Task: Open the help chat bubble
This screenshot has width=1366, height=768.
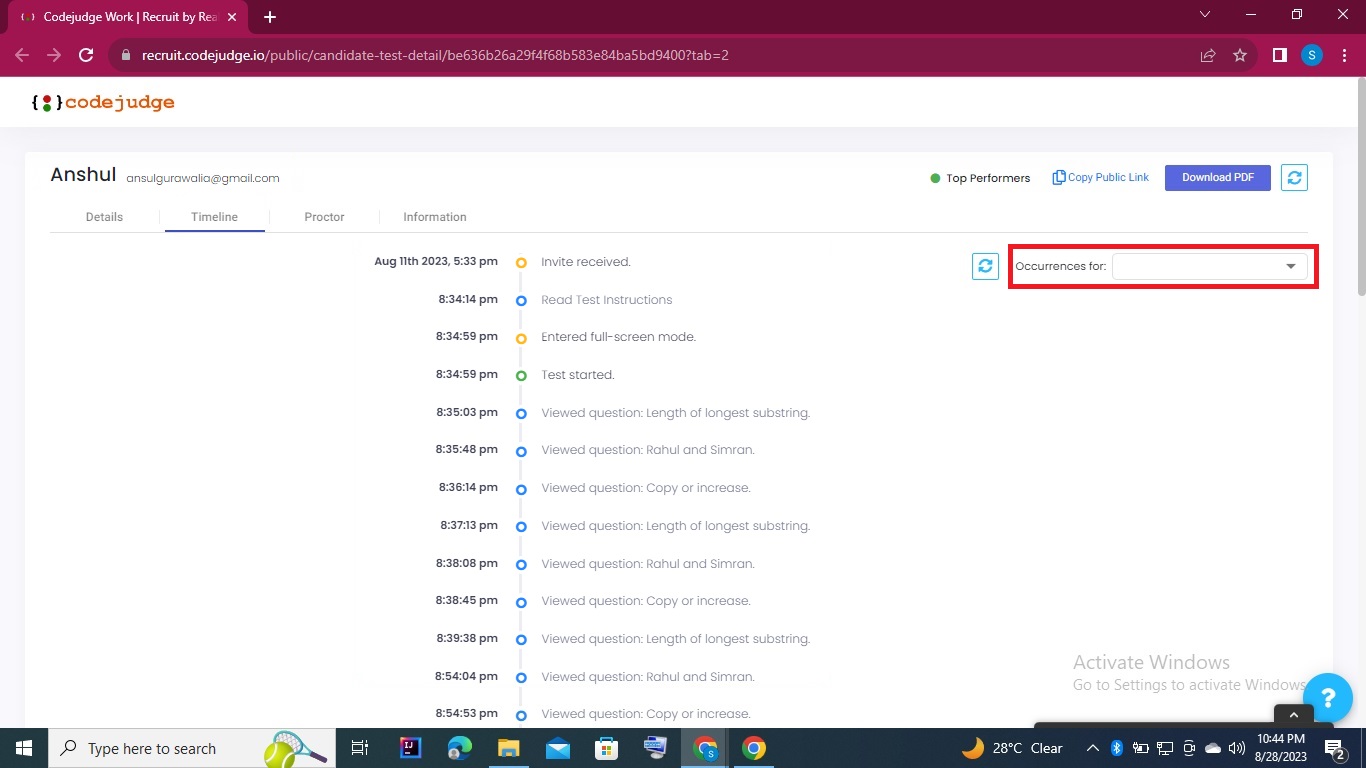Action: coord(1327,698)
